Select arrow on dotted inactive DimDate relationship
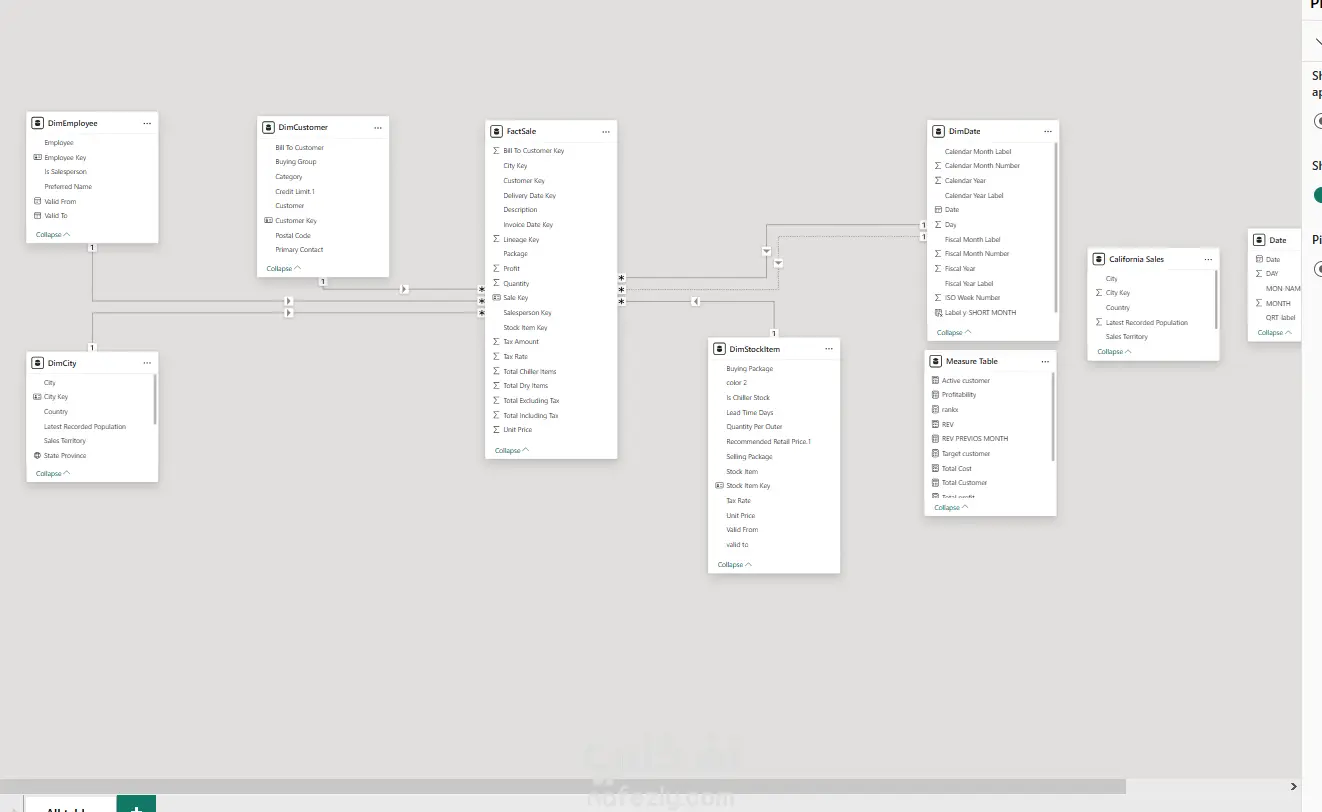The width and height of the screenshot is (1322, 812). (x=778, y=263)
